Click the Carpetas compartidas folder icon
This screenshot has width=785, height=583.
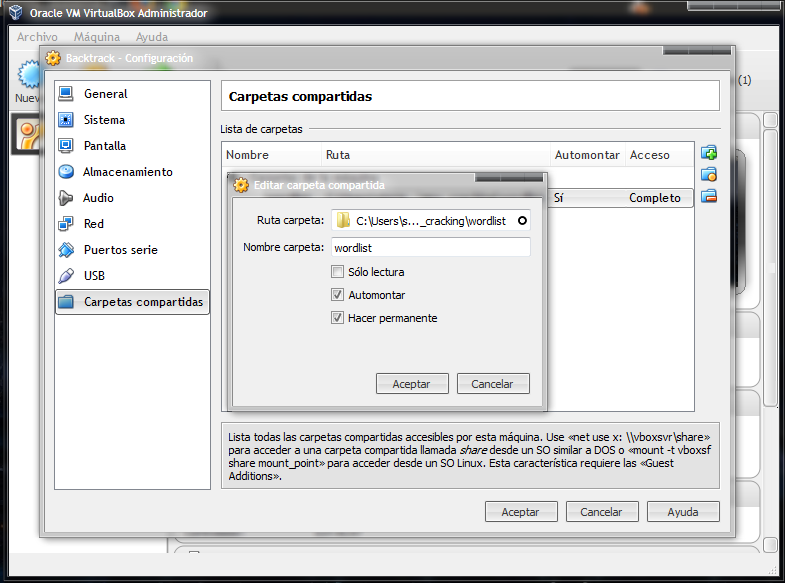pos(66,302)
